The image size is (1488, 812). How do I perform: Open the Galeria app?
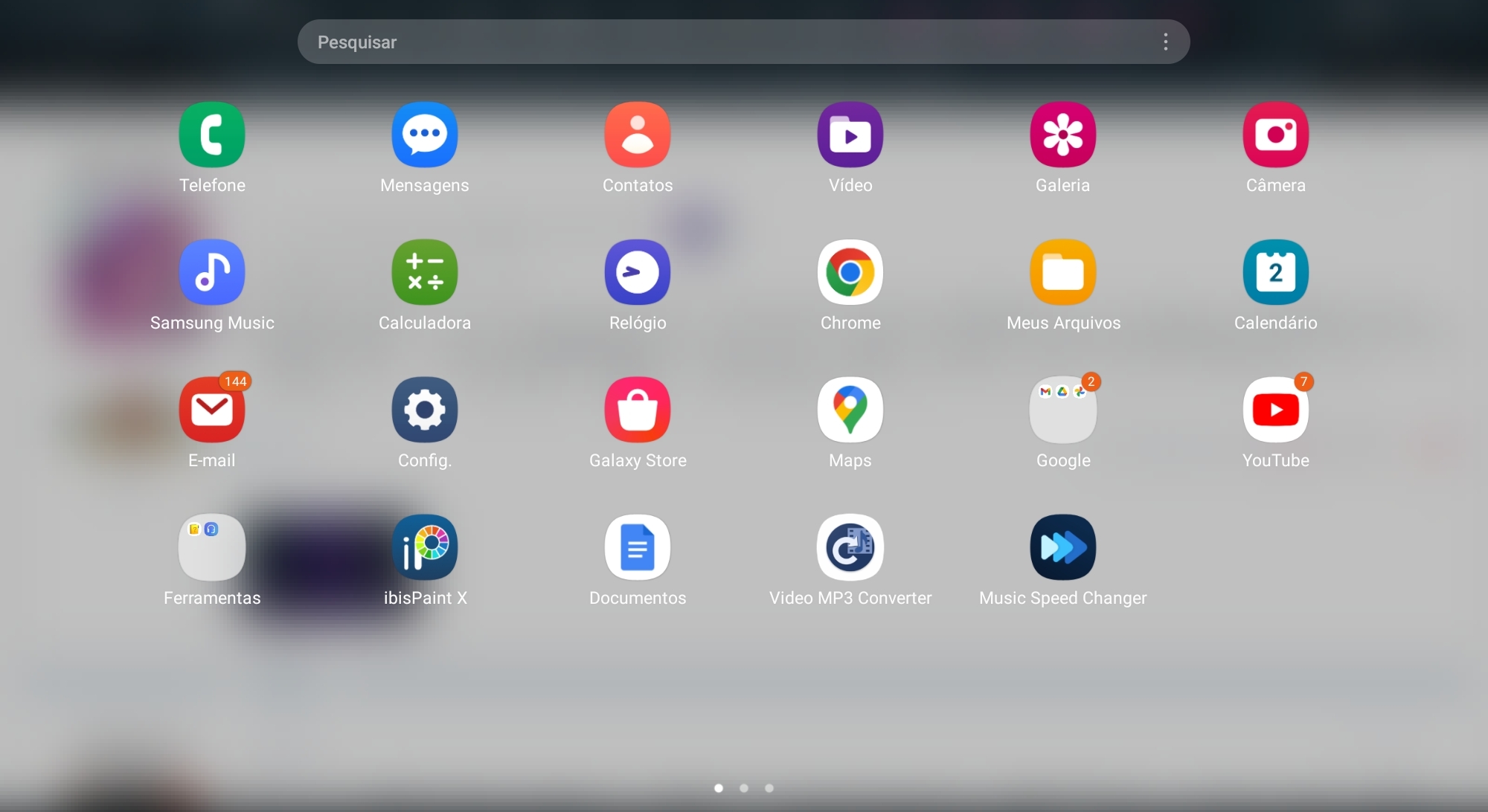pos(1063,135)
